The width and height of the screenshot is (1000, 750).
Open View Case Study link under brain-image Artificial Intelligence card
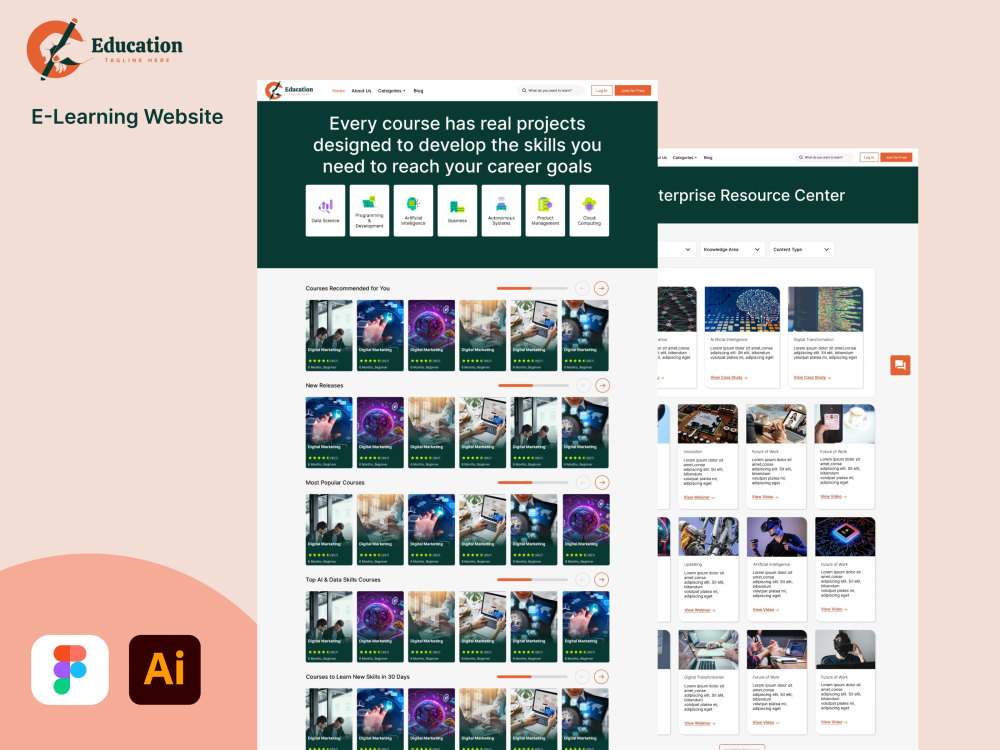click(728, 378)
